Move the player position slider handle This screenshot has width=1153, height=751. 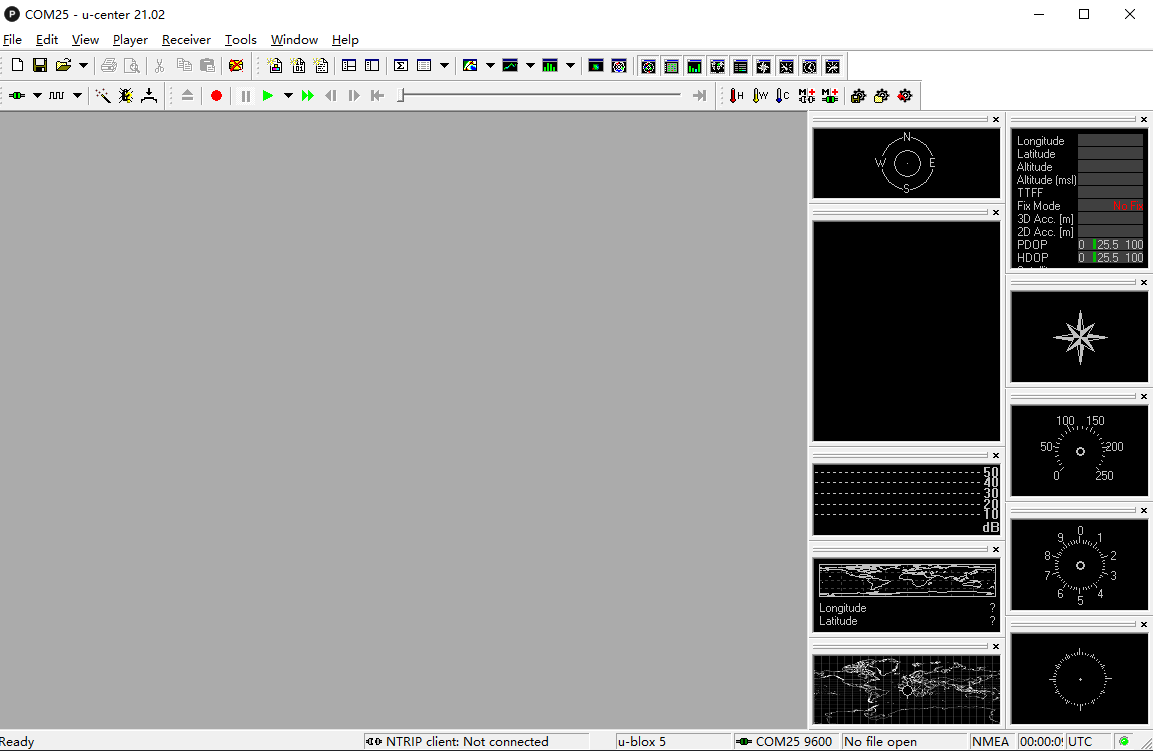(401, 96)
